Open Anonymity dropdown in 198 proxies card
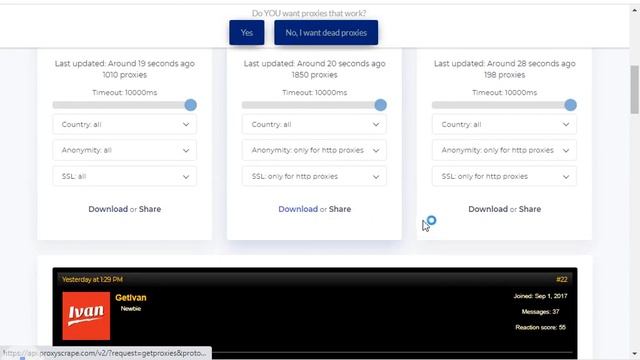The height and width of the screenshot is (360, 640). [x=504, y=150]
